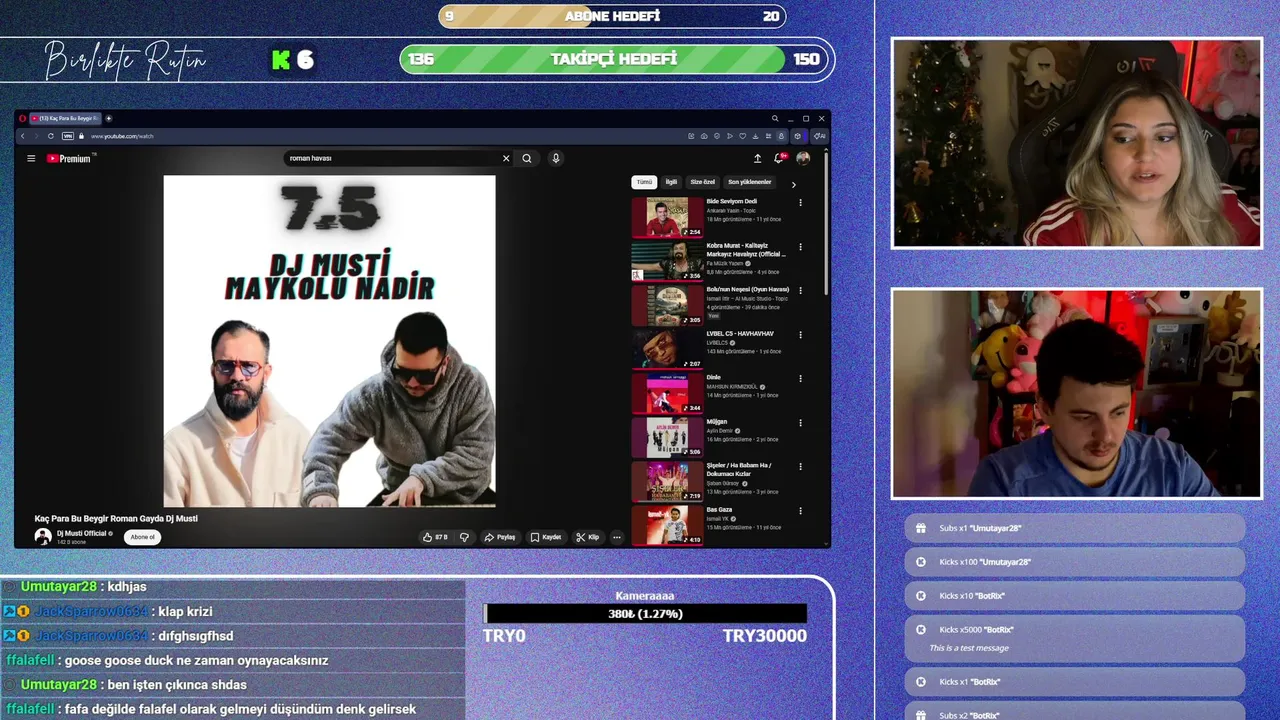Focus the YouTube search box
This screenshot has width=1280, height=720.
tap(392, 158)
